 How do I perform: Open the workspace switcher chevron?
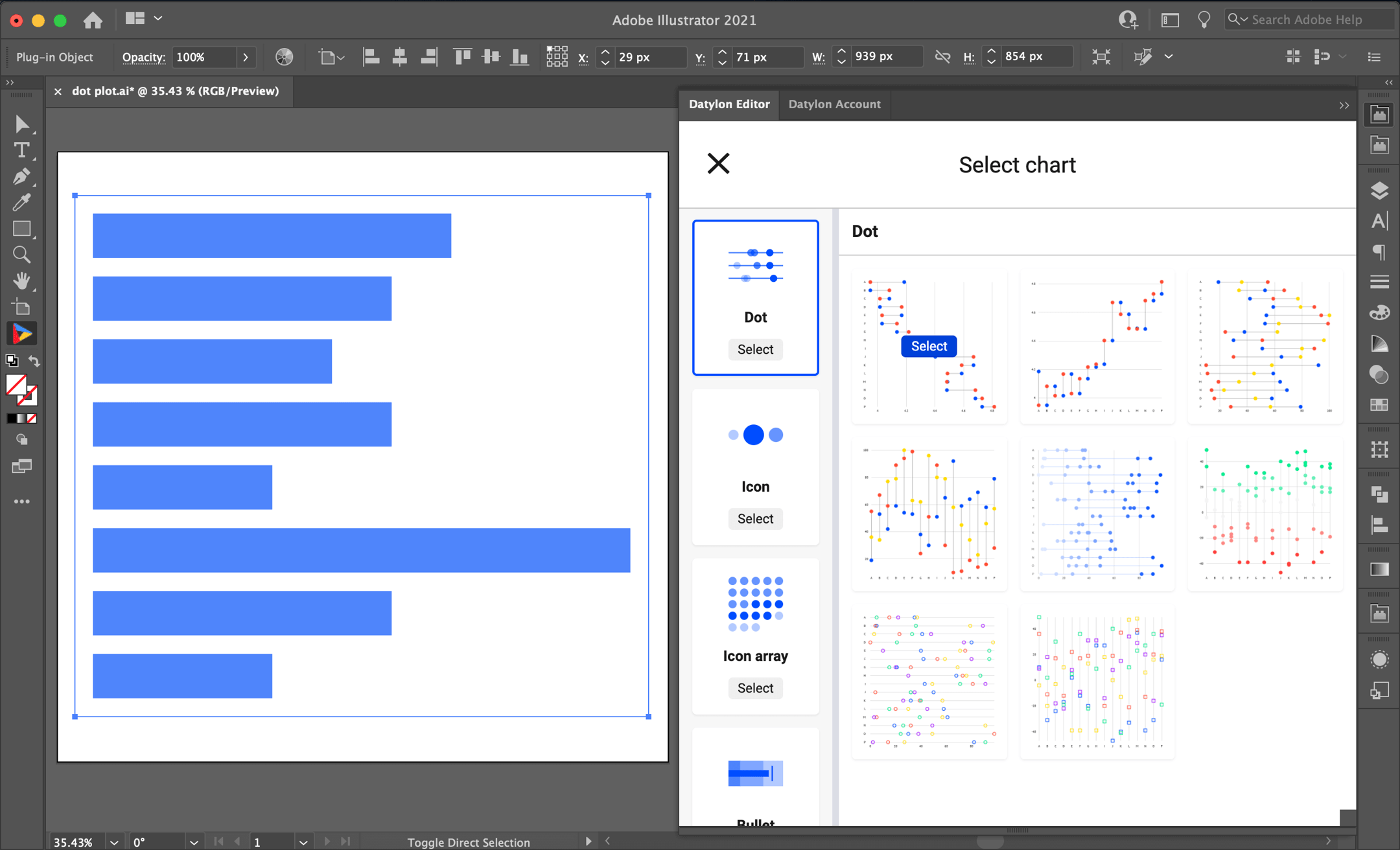pos(158,18)
